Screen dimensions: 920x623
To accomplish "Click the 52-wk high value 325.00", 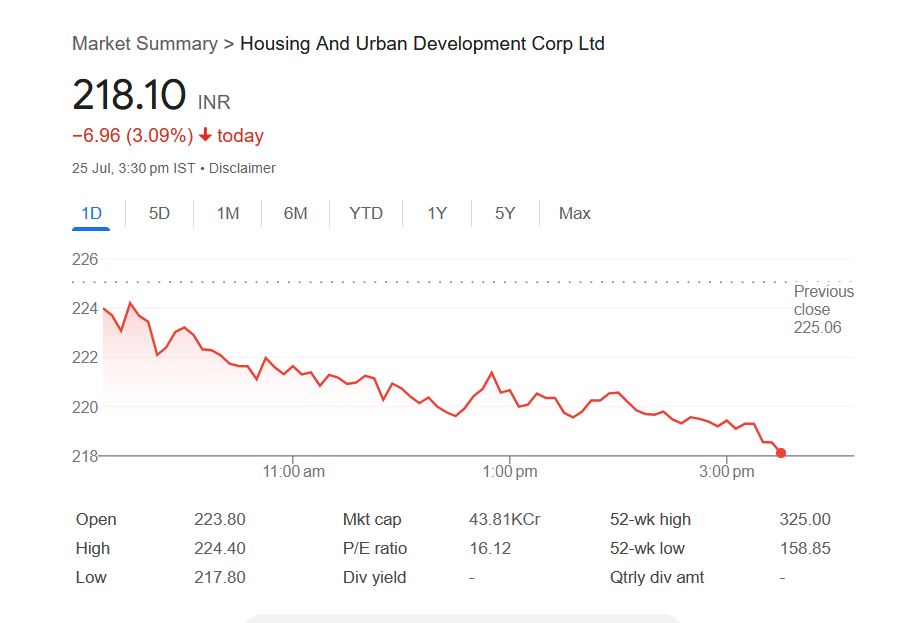I will (x=805, y=520).
